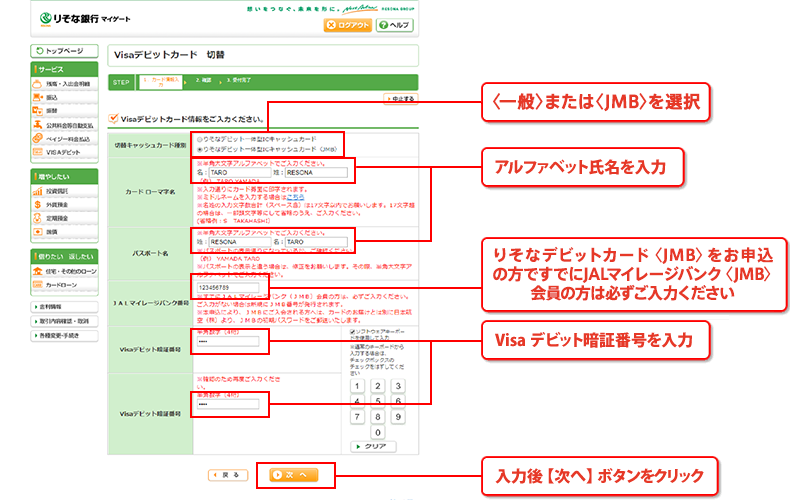Click the カード ローマ字名 row label
Screen dimensions: 790x500
click(x=150, y=192)
